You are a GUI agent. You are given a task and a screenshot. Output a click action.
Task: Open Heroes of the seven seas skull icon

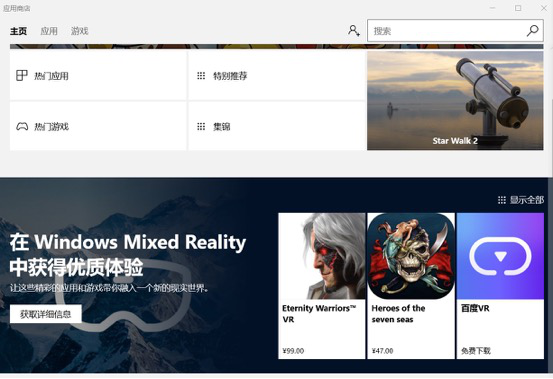point(411,256)
